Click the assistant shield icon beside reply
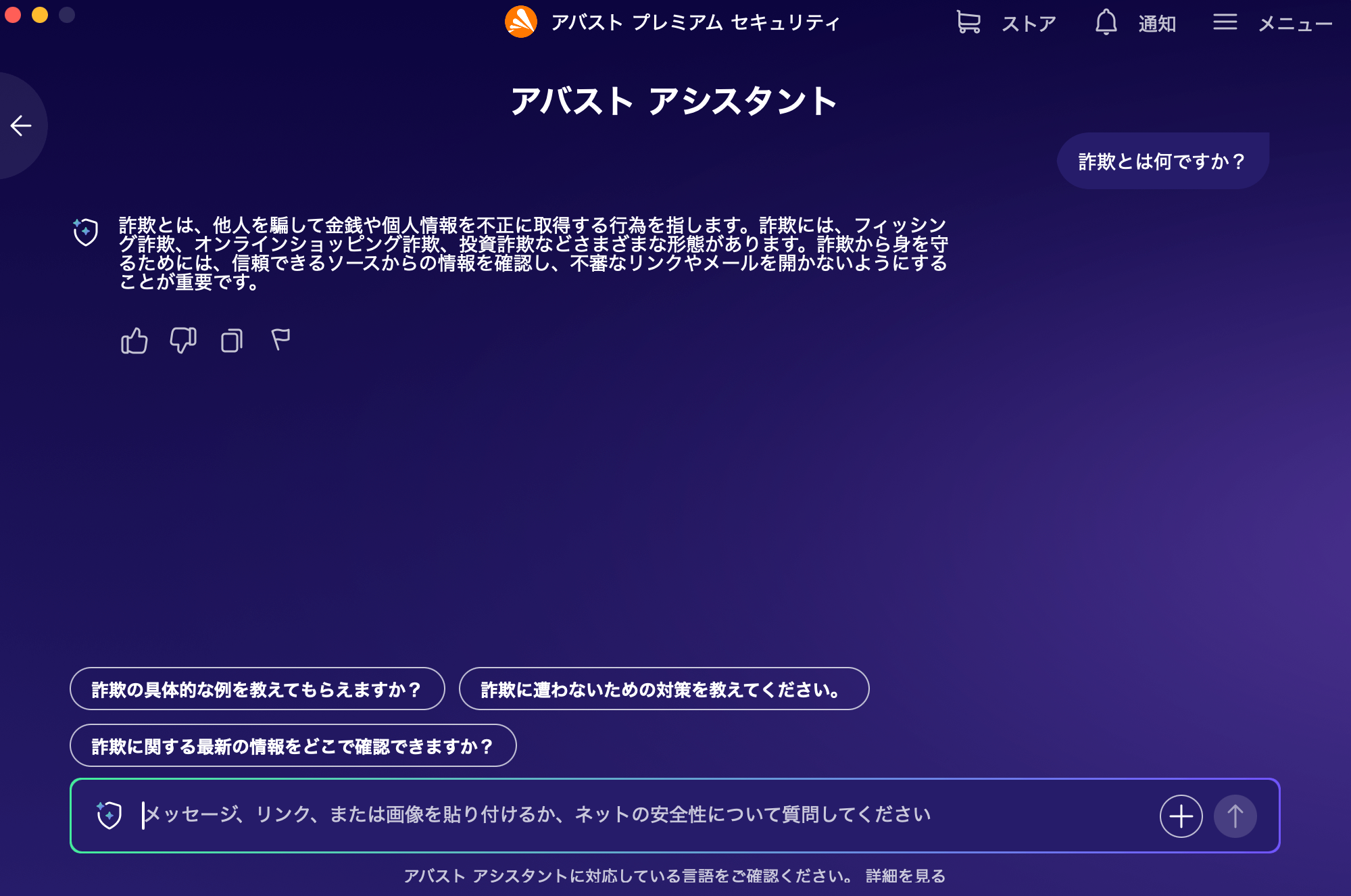The height and width of the screenshot is (896, 1351). [85, 232]
